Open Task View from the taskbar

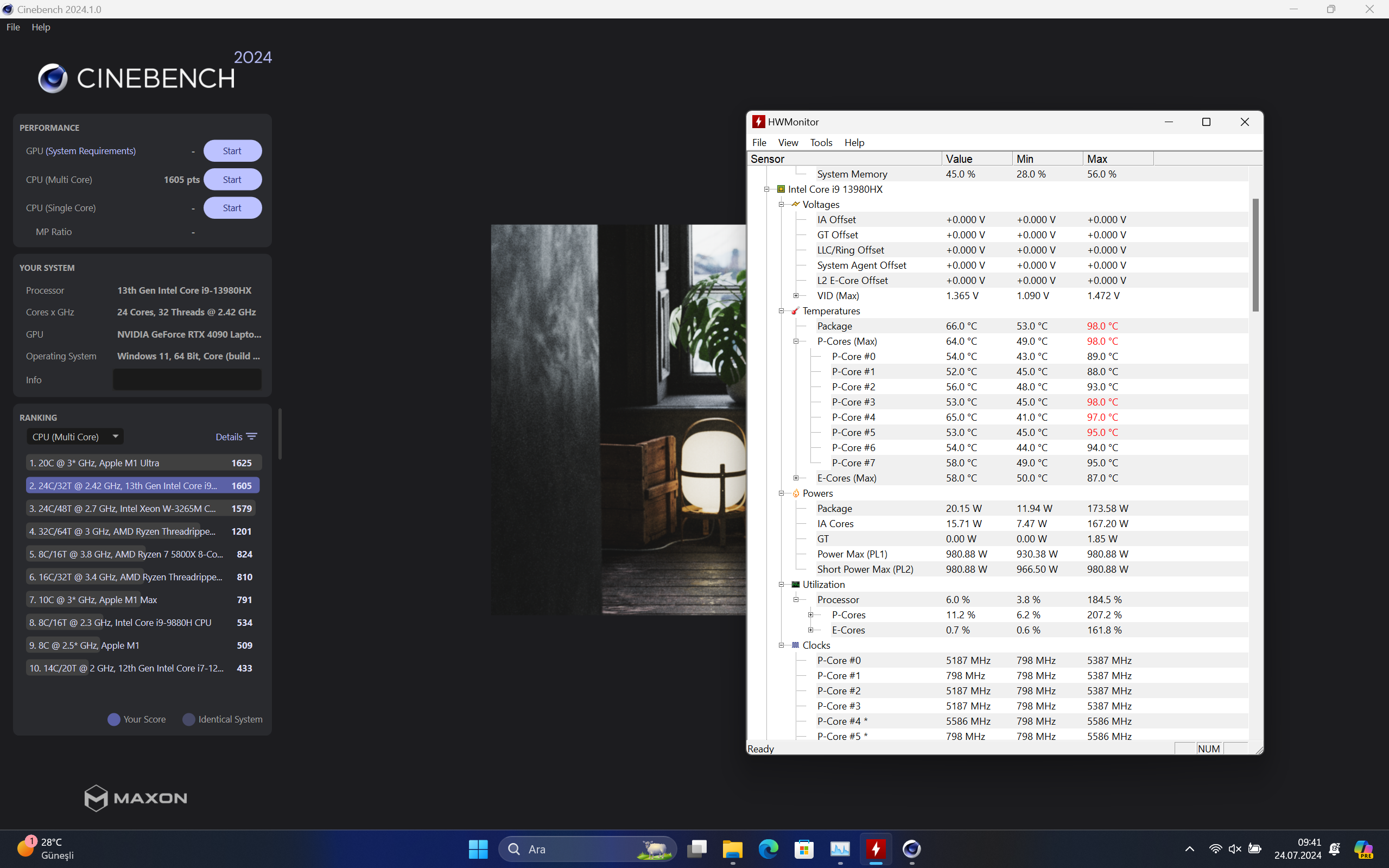697,848
